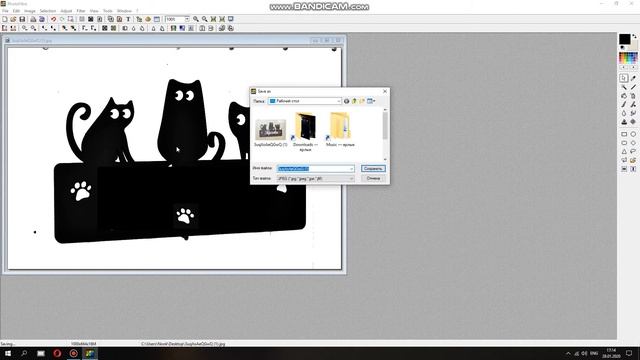
Task: Select the Line tool
Action: tap(633, 87)
